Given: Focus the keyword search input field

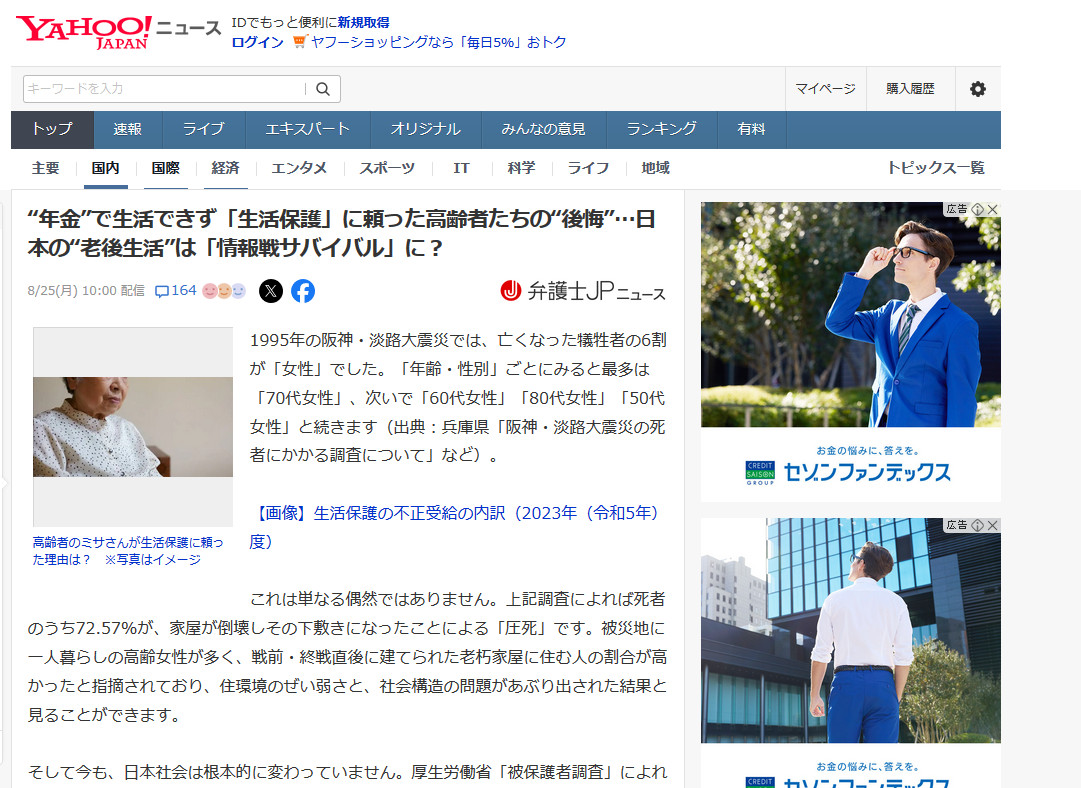Looking at the screenshot, I should tap(163, 89).
